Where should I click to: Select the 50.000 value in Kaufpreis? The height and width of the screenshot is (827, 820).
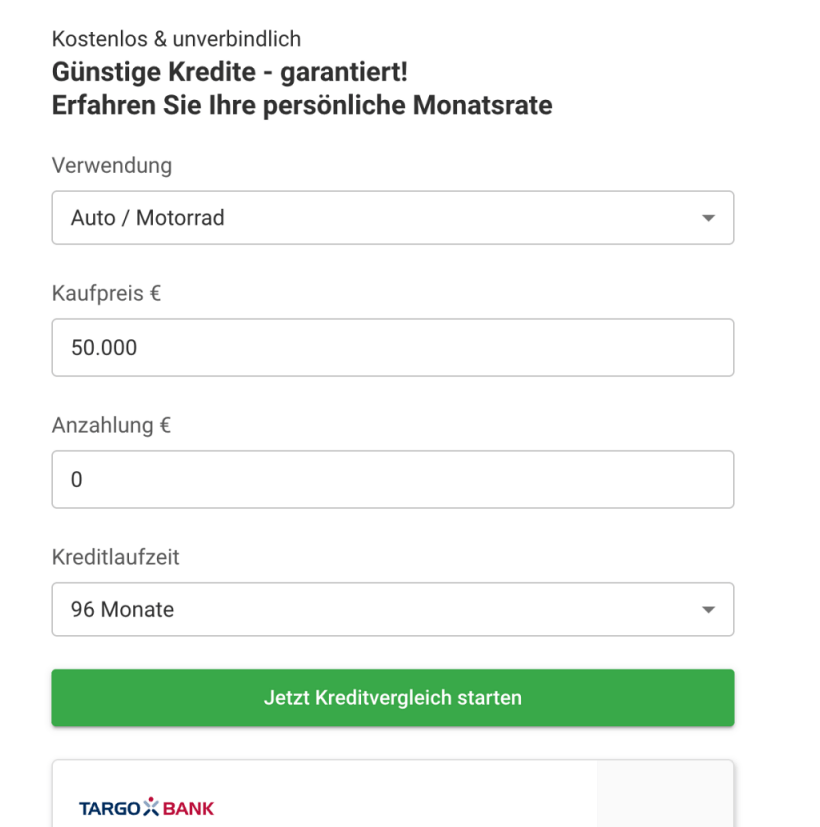[104, 348]
